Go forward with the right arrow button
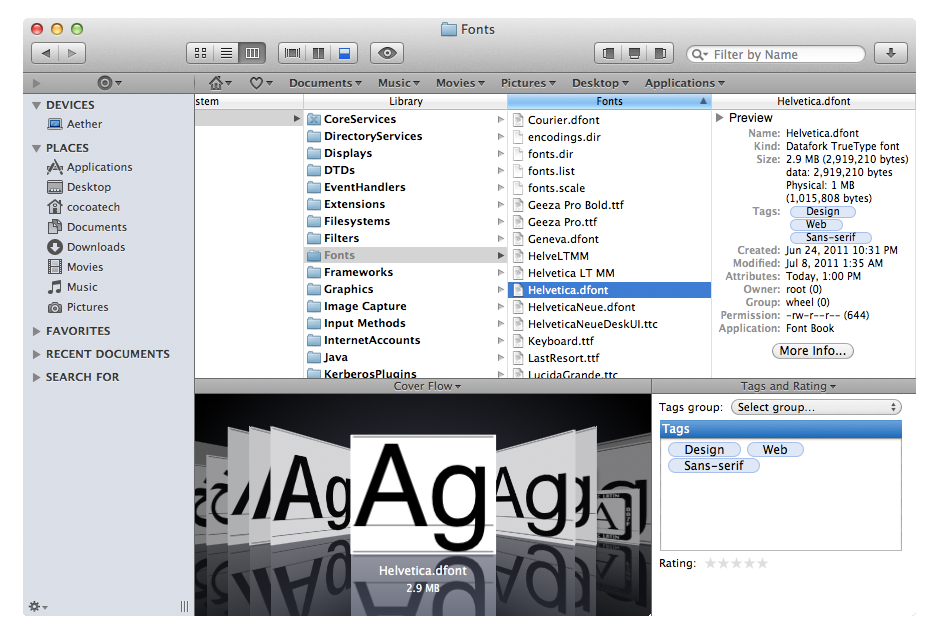Image resolution: width=940 pixels, height=636 pixels. click(72, 53)
